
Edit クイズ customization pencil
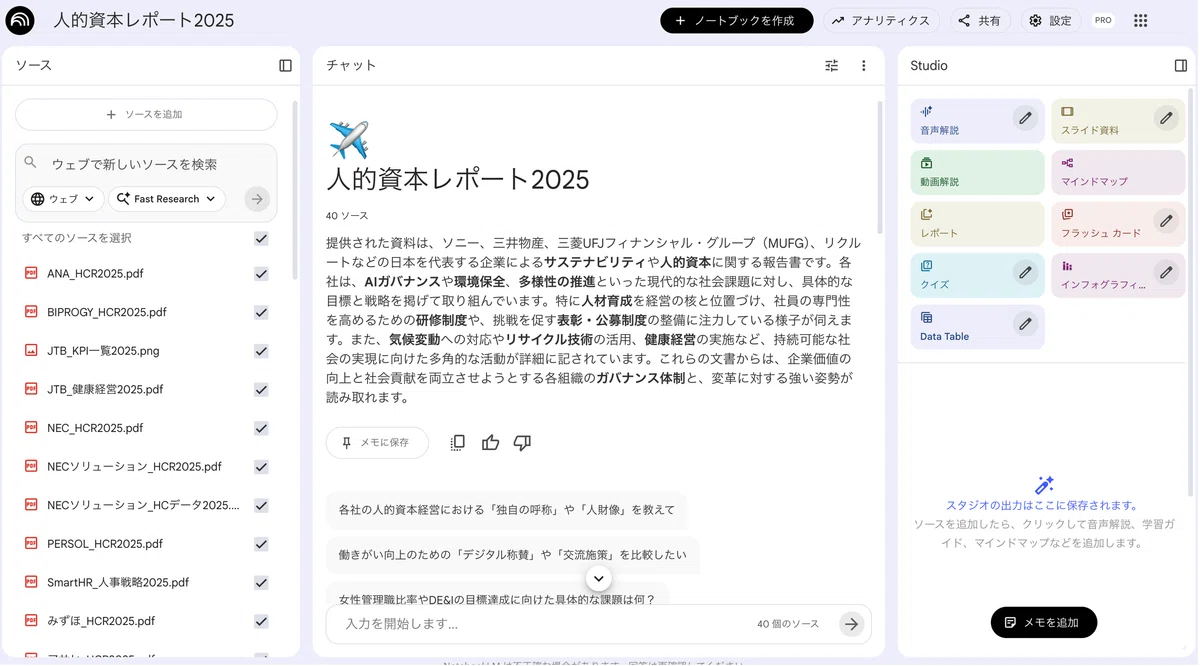tap(1025, 272)
